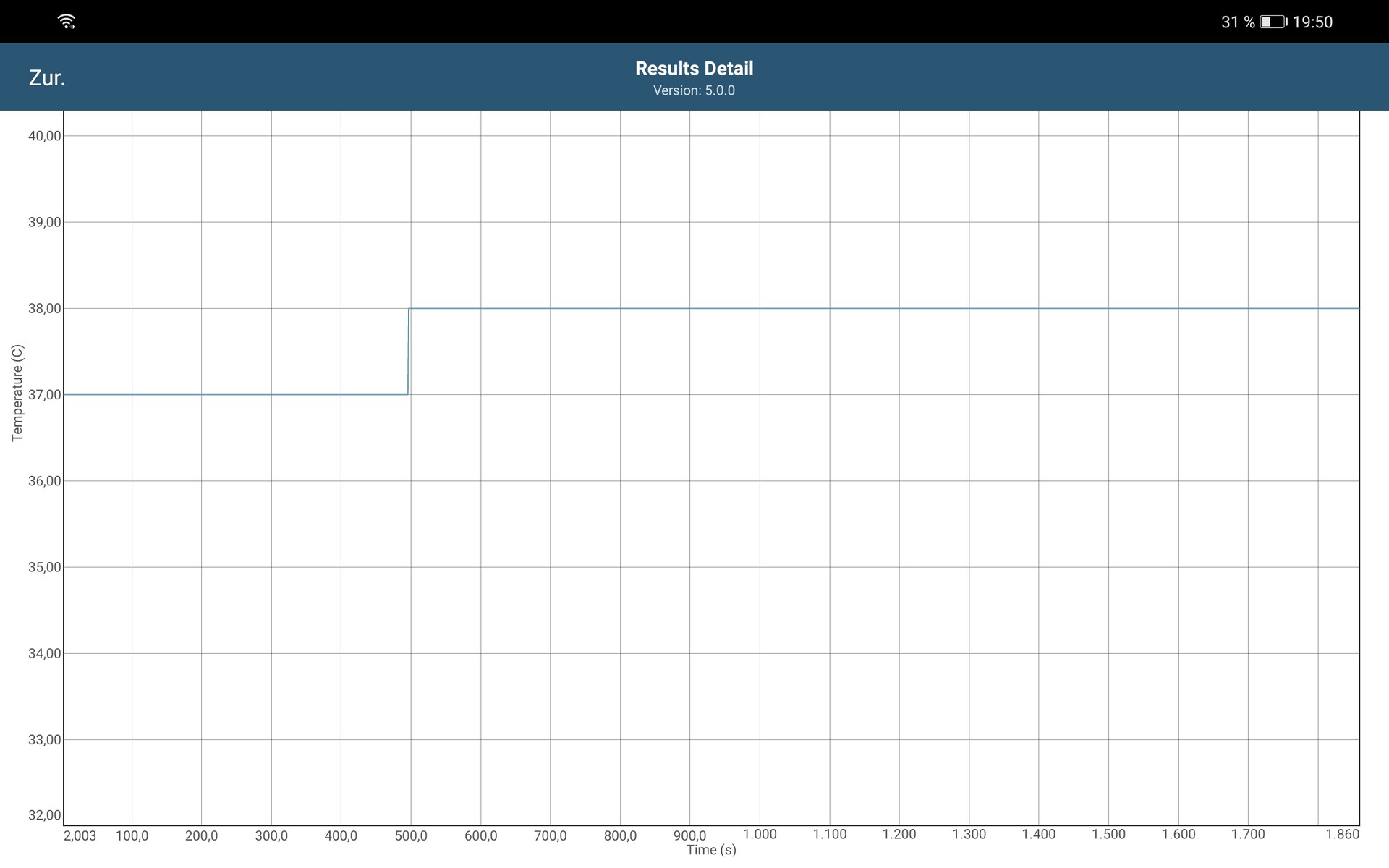Tap the 38,00 line at 1.000 seconds
The width and height of the screenshot is (1389, 868).
[760, 308]
